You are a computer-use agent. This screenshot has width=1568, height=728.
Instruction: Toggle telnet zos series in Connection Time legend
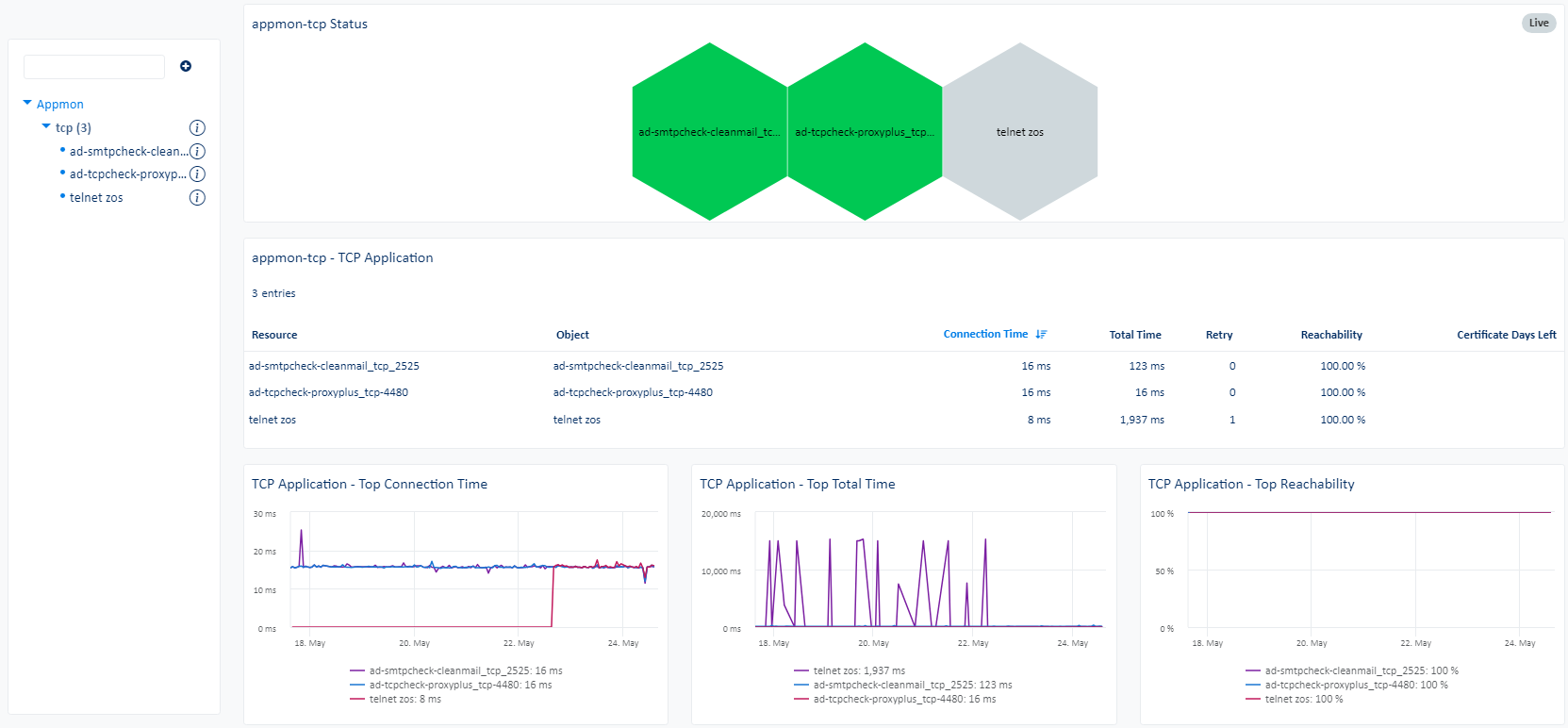[404, 700]
